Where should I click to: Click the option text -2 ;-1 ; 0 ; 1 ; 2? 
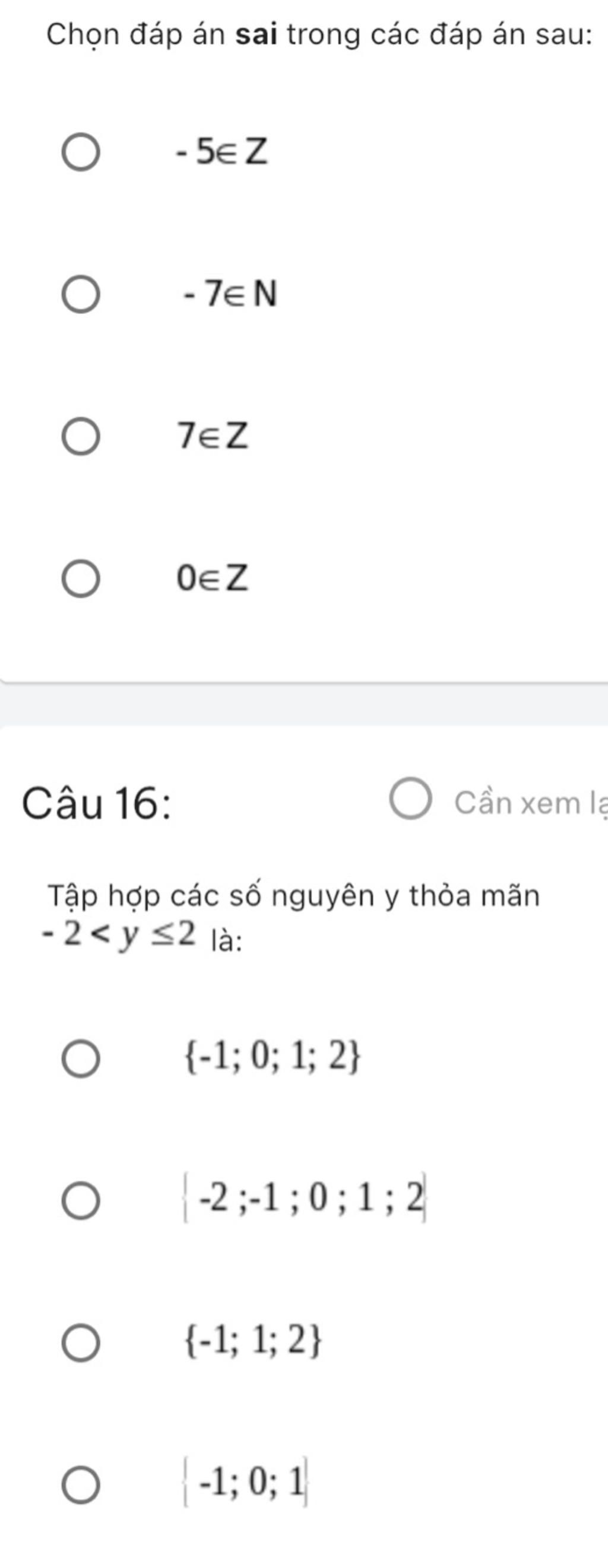click(305, 1200)
